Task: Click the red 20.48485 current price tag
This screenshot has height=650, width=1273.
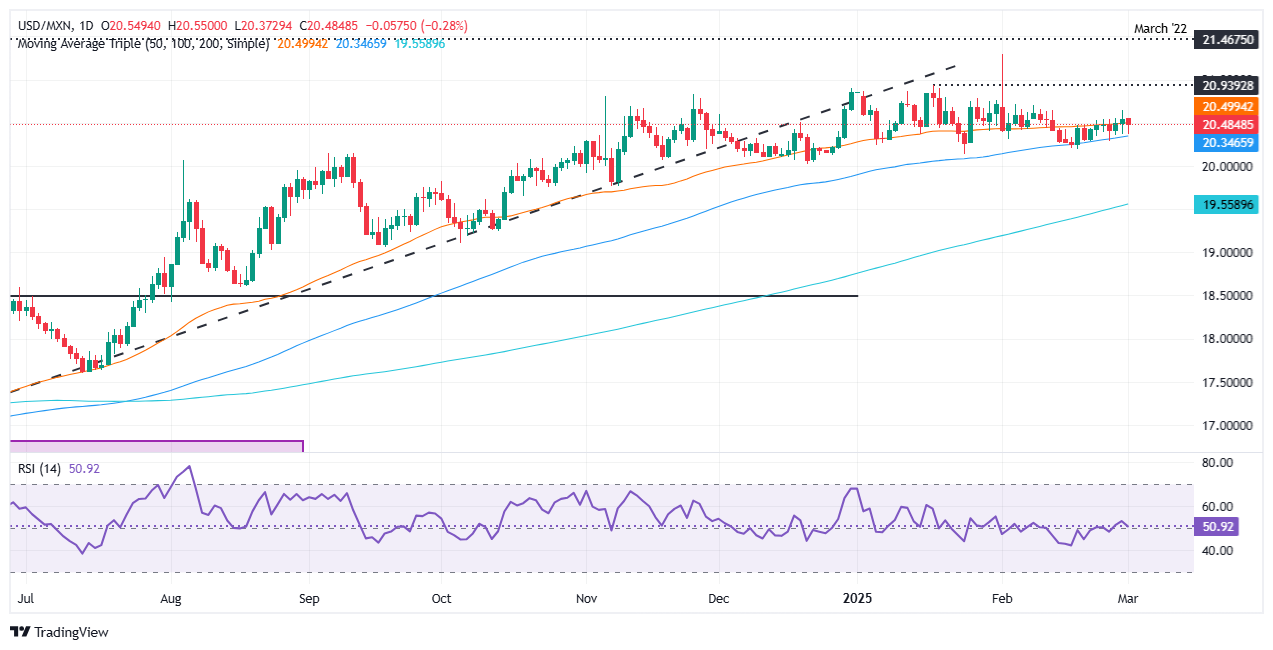Action: tap(1229, 125)
